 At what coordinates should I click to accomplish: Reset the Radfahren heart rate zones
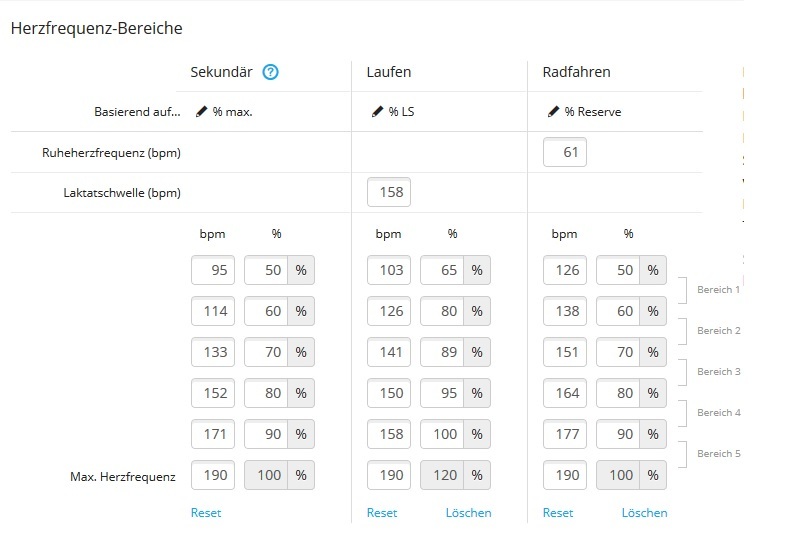(x=558, y=512)
